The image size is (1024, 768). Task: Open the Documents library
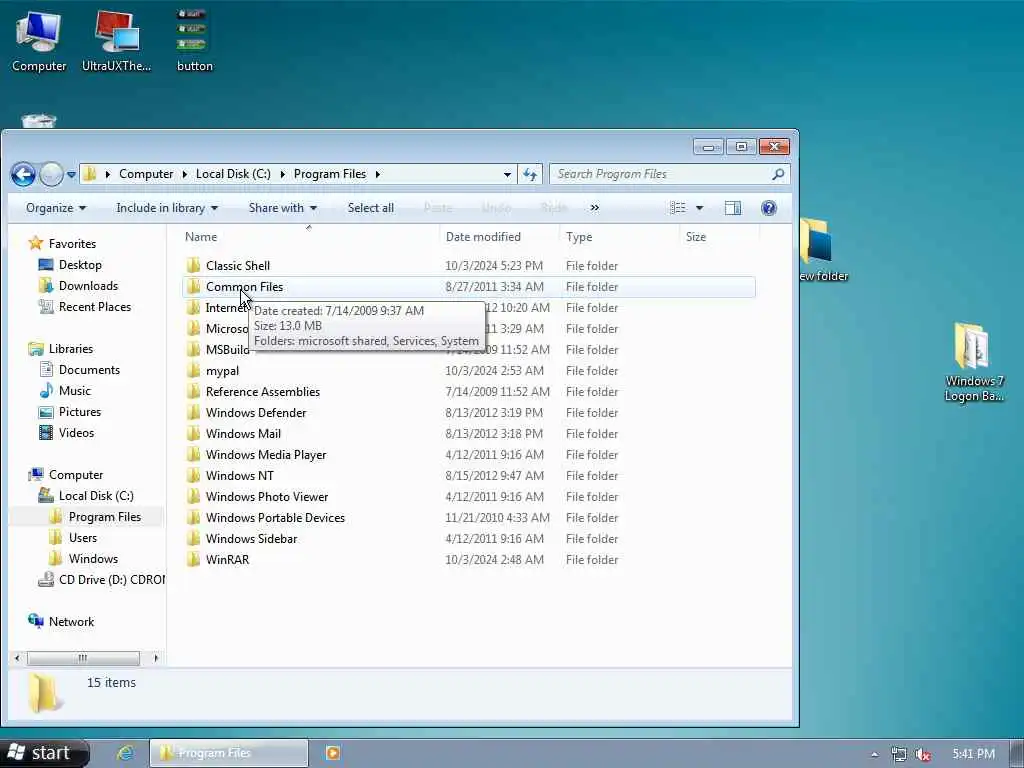(x=89, y=370)
